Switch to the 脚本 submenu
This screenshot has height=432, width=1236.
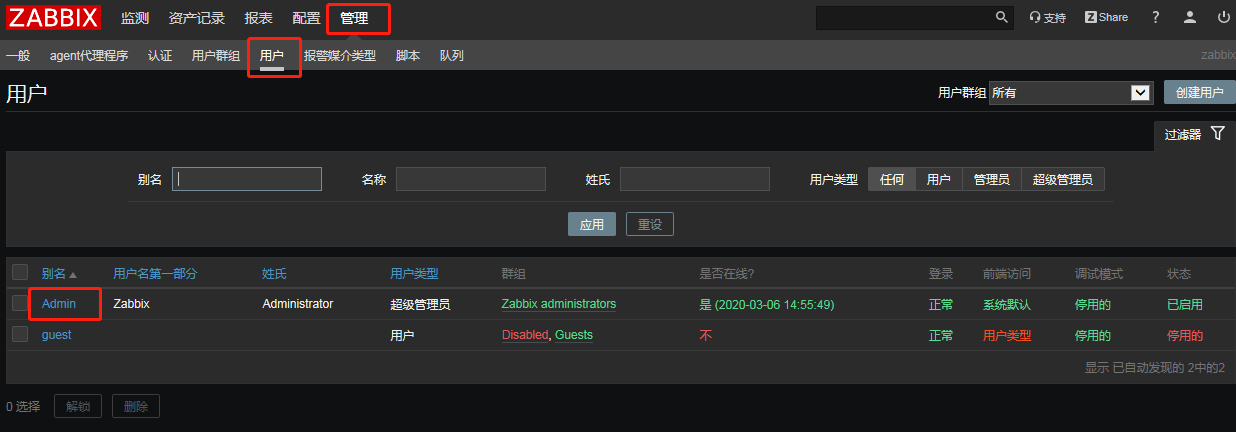(x=408, y=56)
